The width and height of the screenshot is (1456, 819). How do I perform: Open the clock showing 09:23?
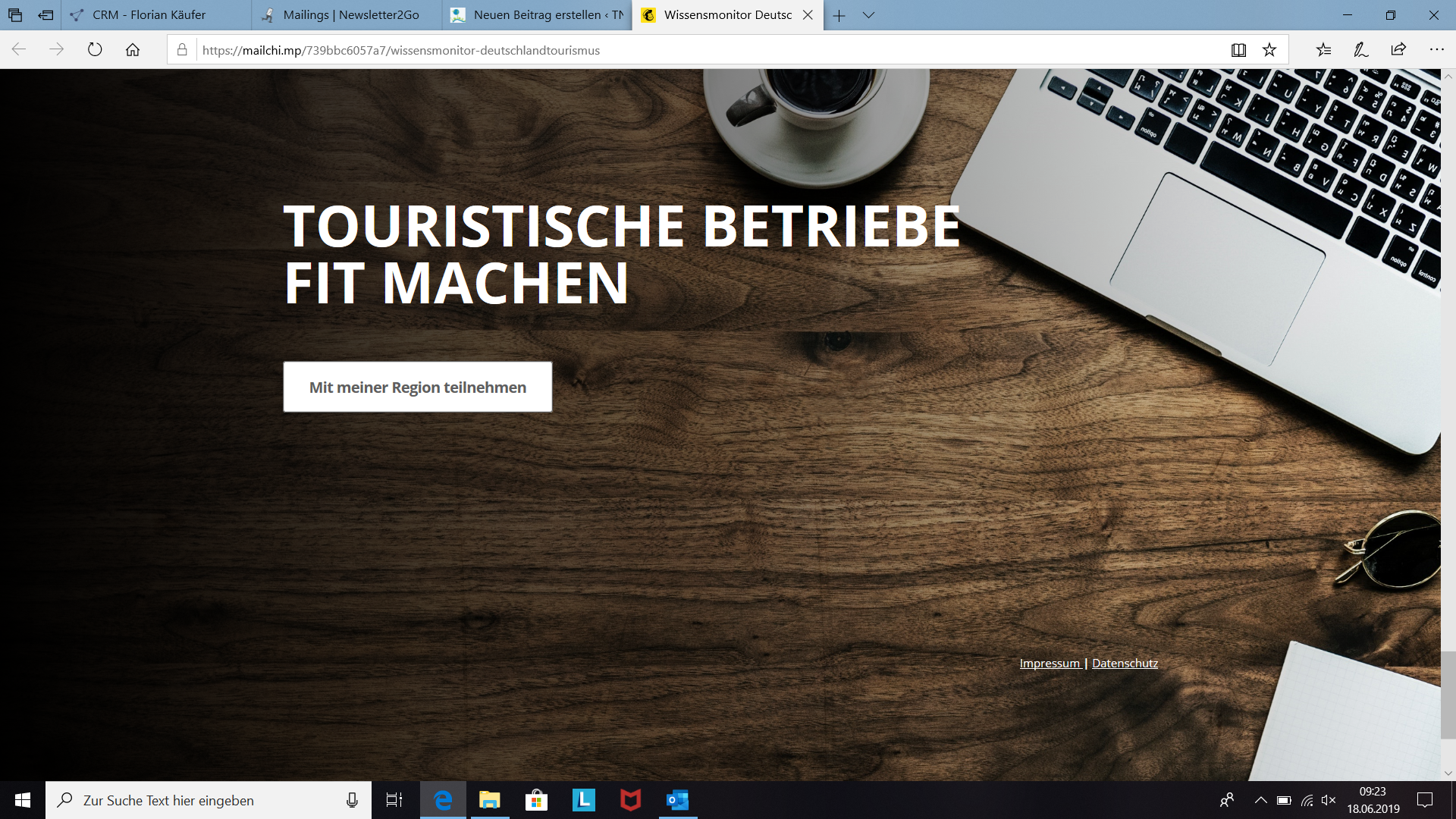click(1373, 800)
